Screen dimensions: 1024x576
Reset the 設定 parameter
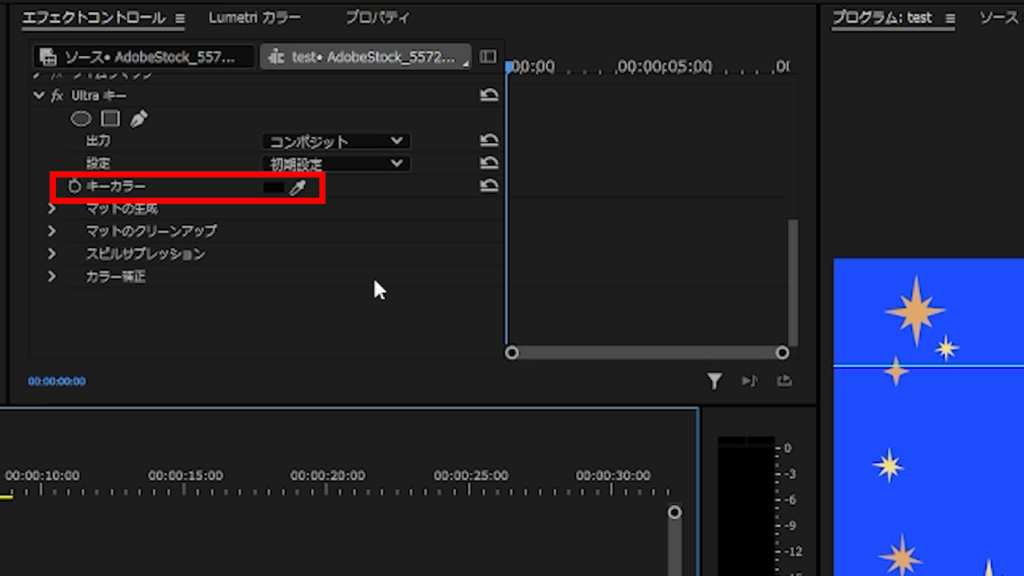489,163
